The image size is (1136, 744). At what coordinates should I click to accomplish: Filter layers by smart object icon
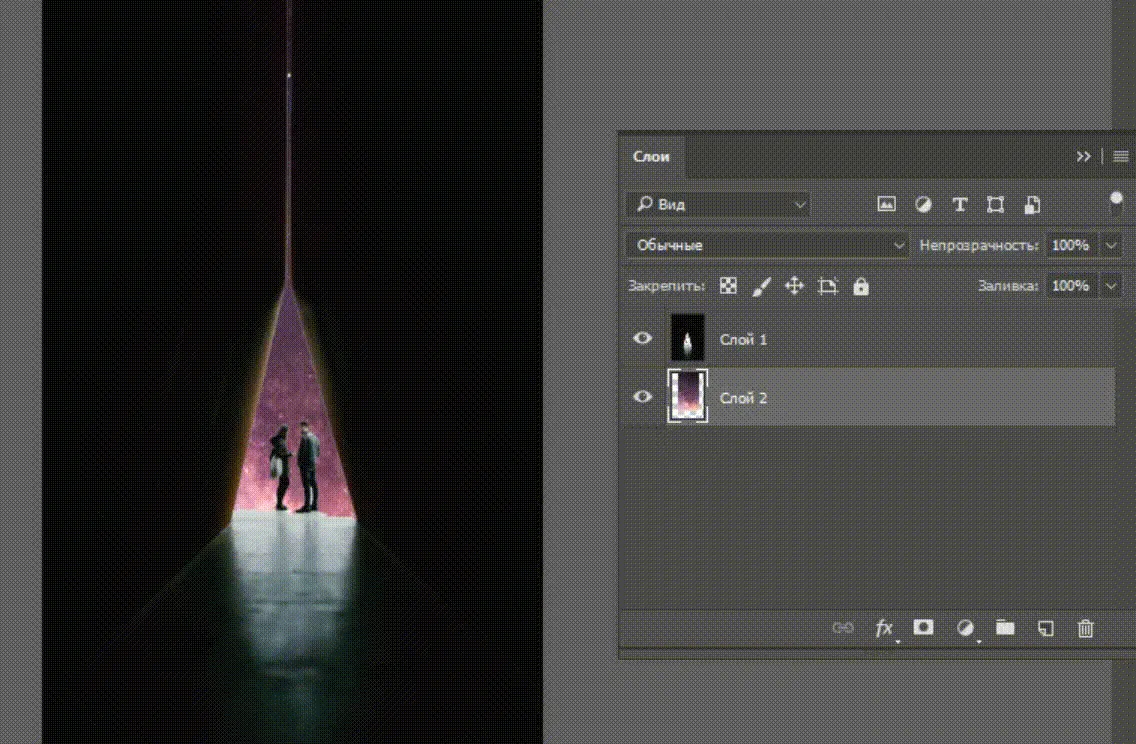1032,204
